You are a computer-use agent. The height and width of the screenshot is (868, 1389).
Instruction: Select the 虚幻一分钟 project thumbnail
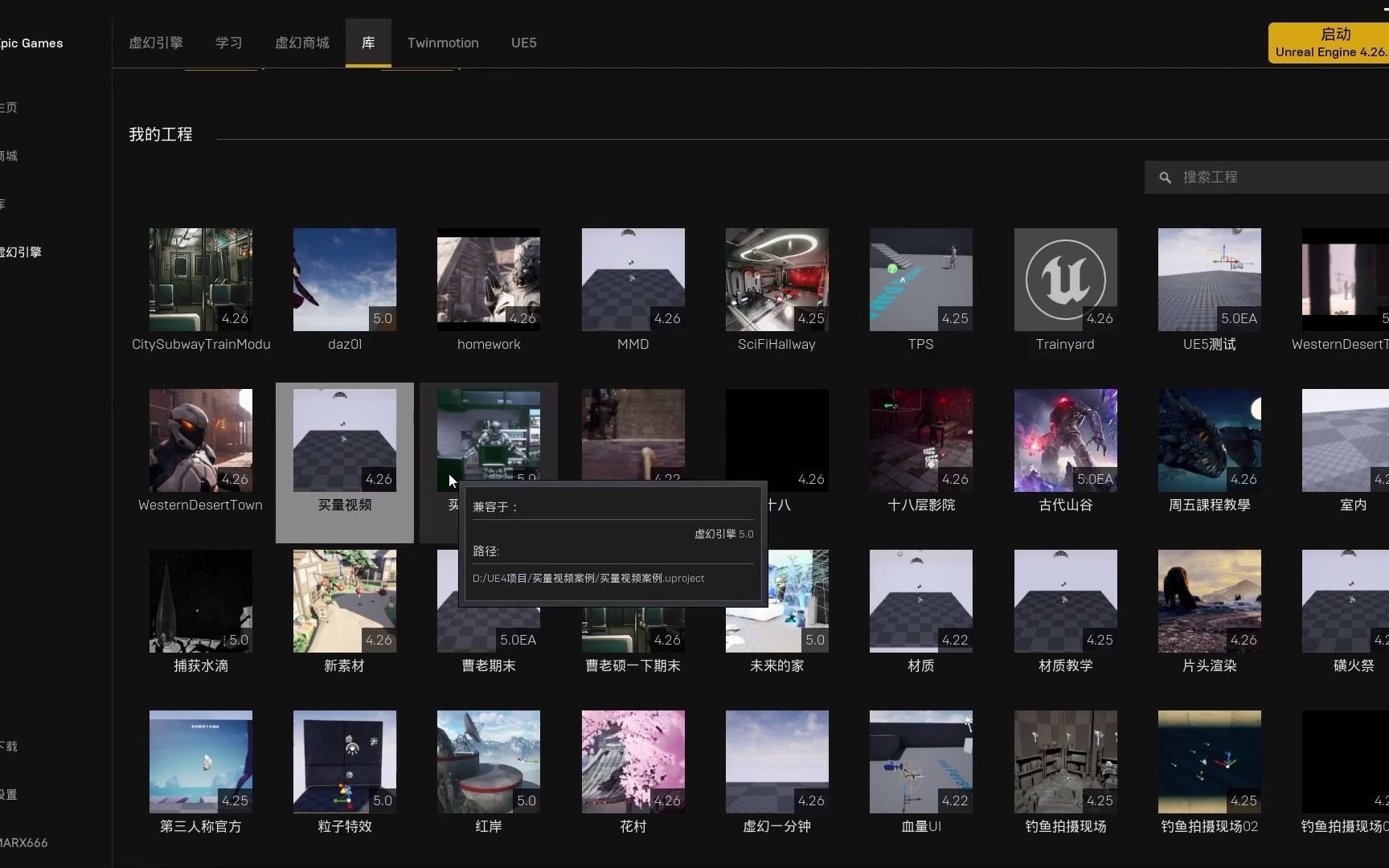(x=777, y=762)
